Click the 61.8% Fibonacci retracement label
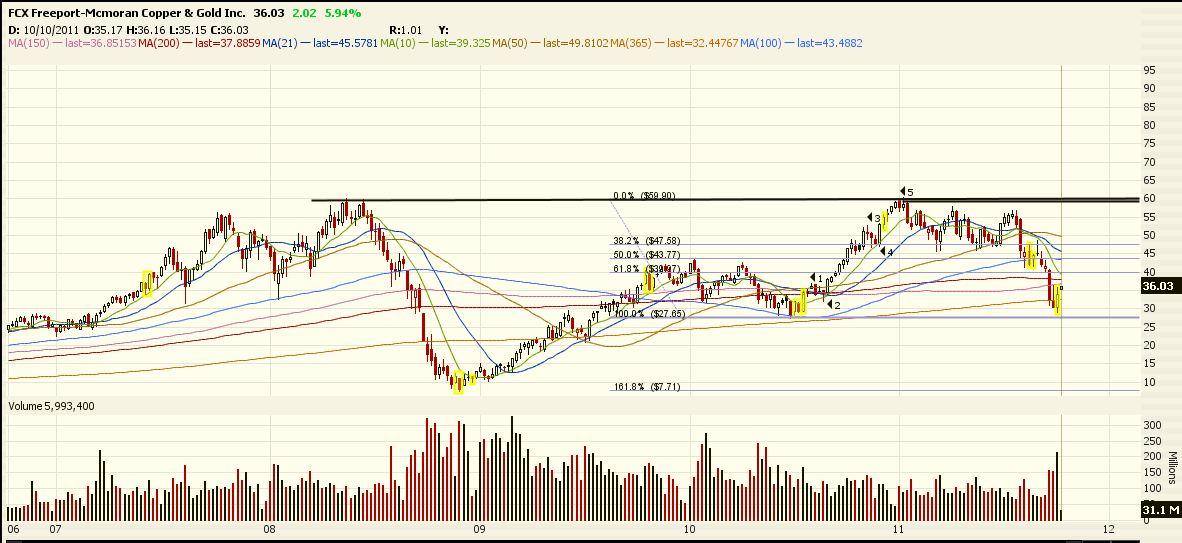 pyautogui.click(x=645, y=268)
